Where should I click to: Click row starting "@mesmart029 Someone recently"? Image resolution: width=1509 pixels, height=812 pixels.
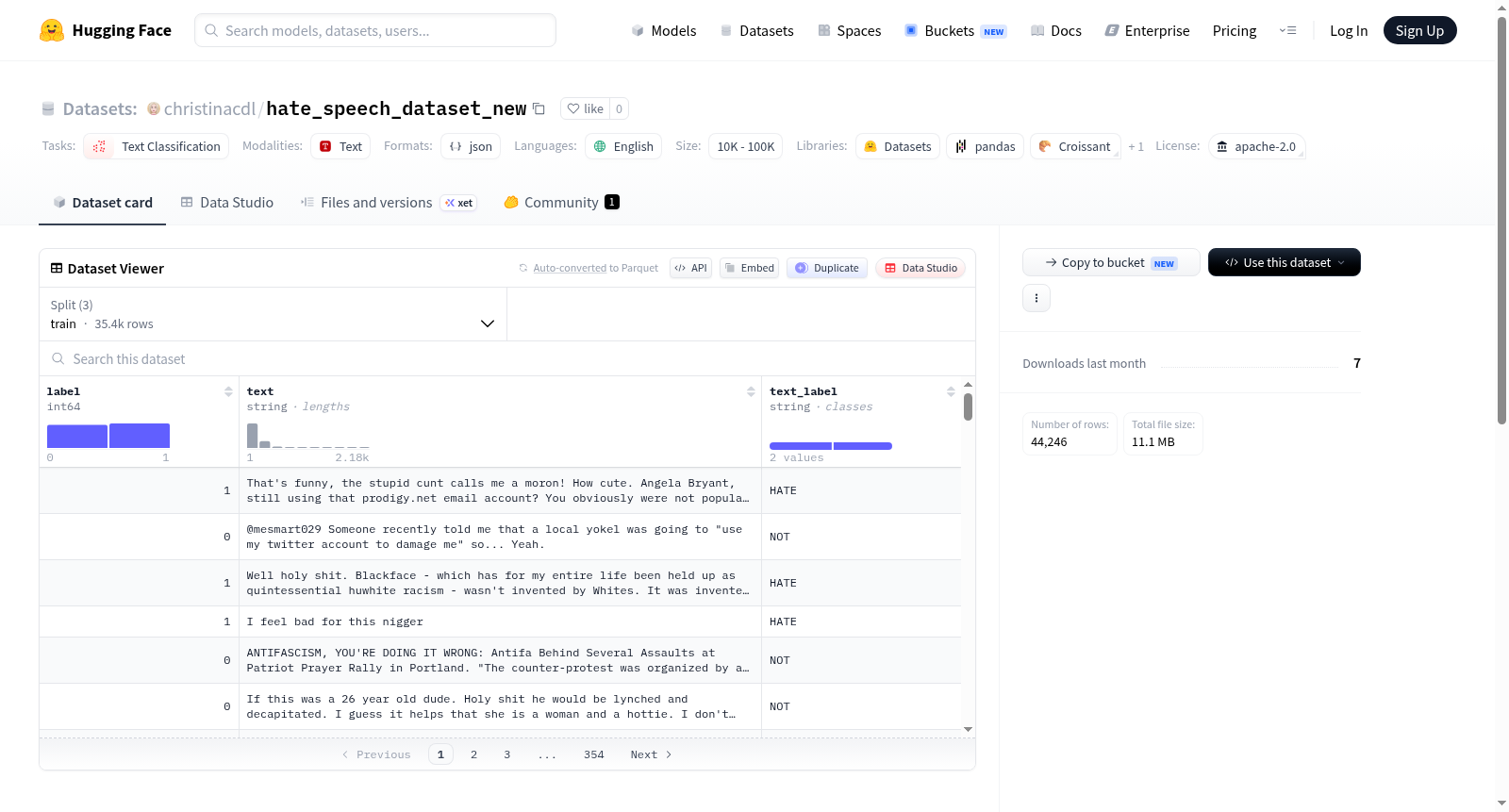[x=501, y=537]
